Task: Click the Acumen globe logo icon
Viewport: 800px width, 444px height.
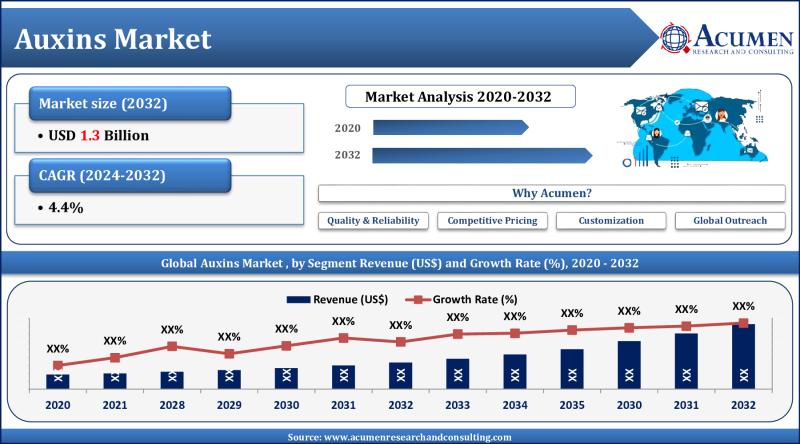Action: pos(677,37)
